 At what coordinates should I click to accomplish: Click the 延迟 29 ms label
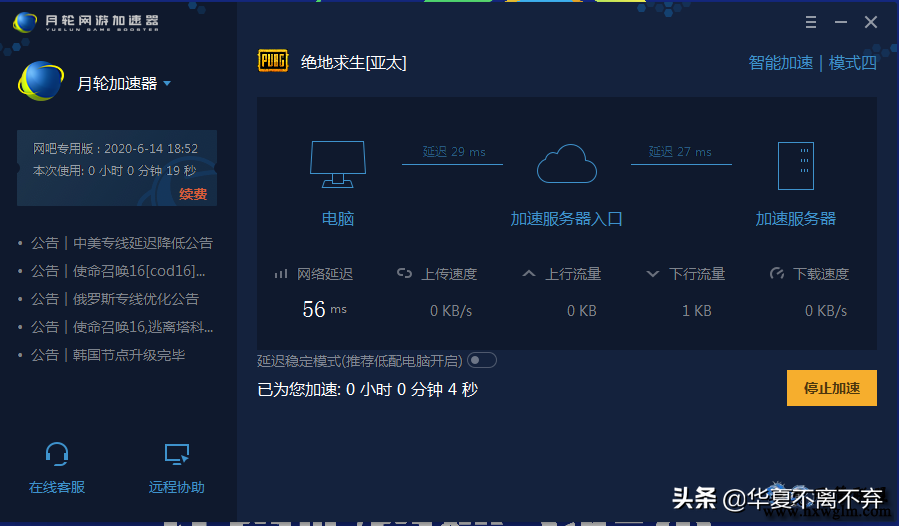454,152
